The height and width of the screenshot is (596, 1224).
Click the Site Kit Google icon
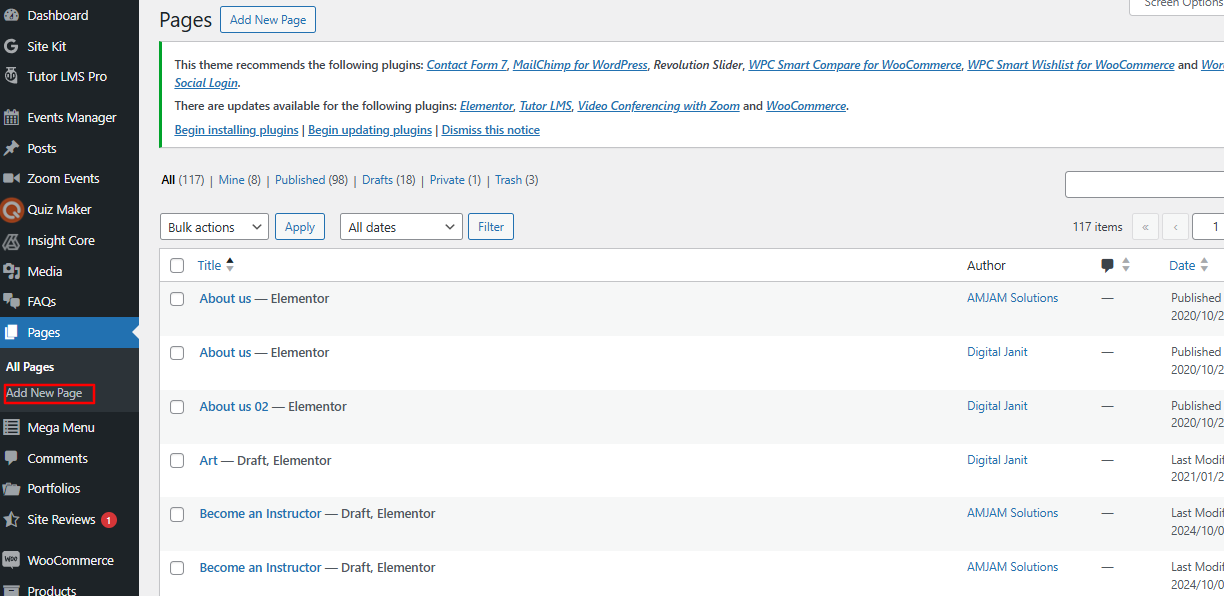tap(12, 46)
